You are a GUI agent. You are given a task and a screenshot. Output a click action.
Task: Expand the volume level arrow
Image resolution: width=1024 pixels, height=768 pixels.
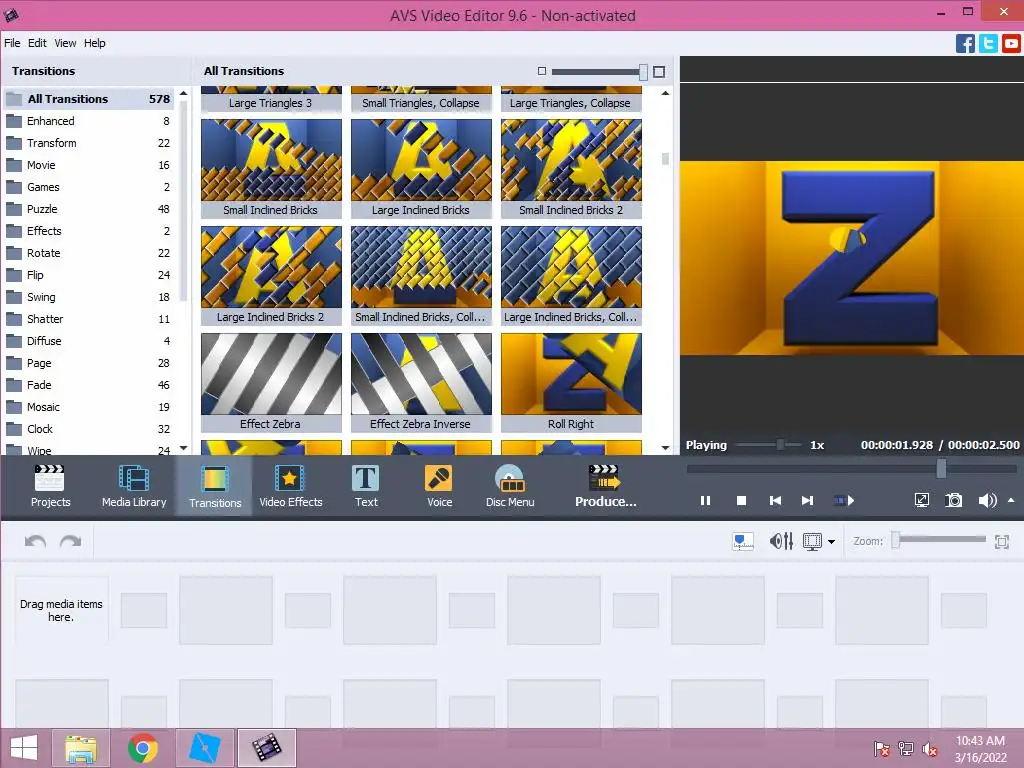click(1011, 501)
